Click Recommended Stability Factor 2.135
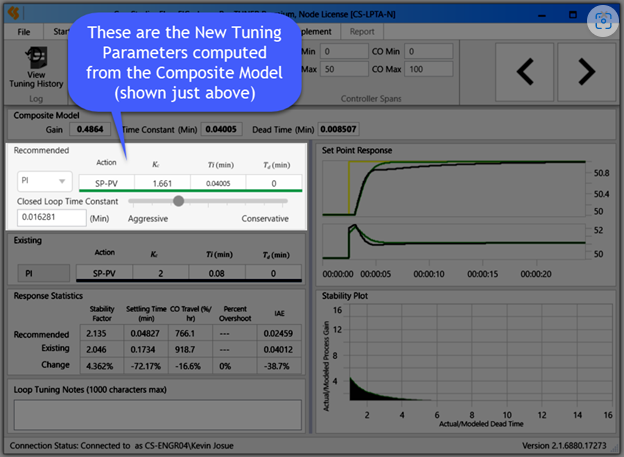624x457 pixels. click(101, 333)
